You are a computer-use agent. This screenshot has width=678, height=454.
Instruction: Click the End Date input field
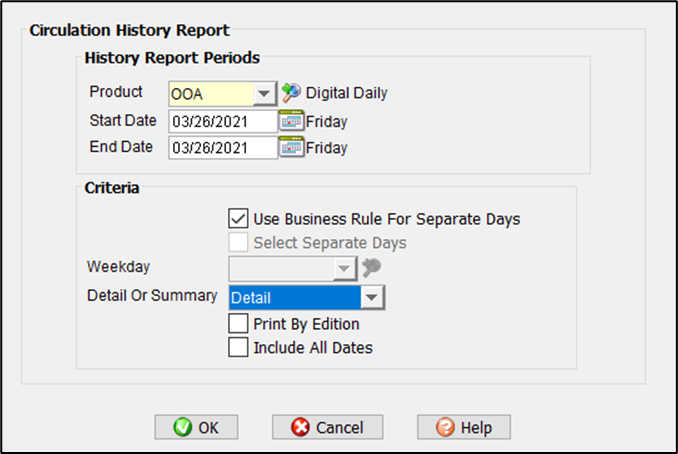click(x=222, y=148)
